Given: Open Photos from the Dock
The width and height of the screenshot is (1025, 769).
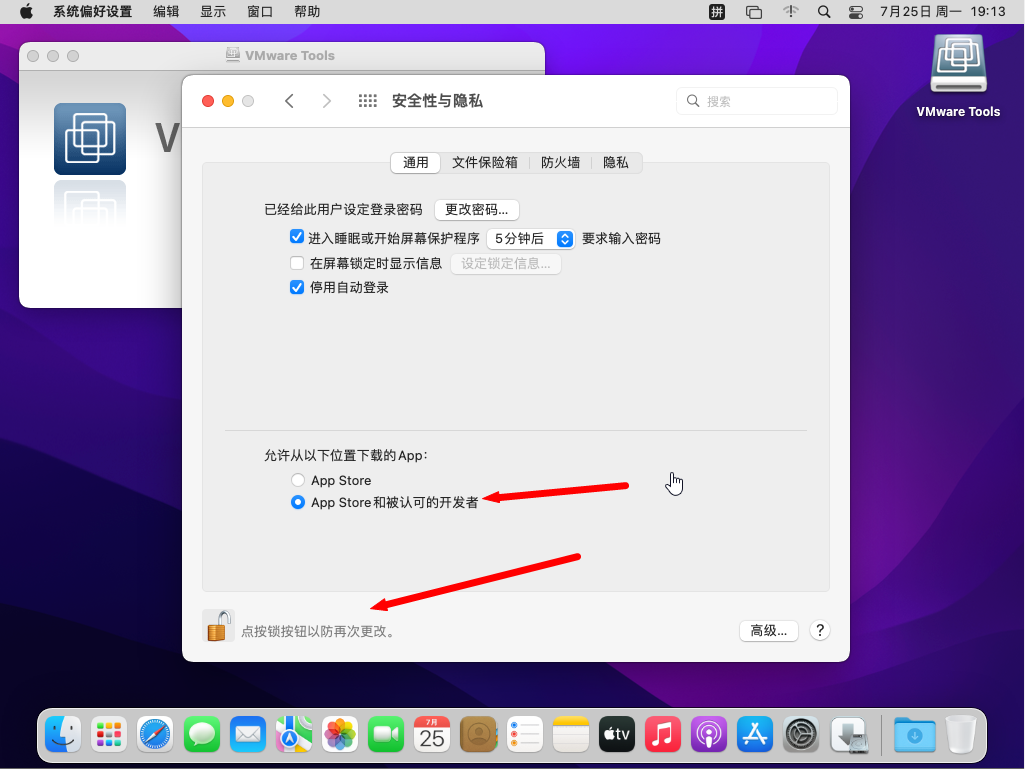Looking at the screenshot, I should coord(340,734).
